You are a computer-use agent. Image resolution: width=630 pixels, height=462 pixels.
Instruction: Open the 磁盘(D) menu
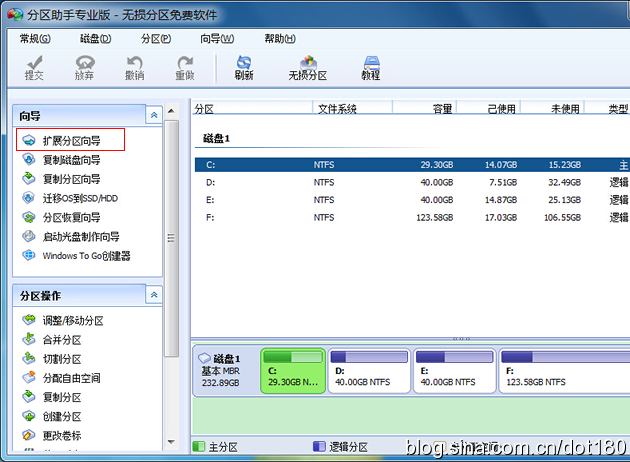tap(95, 39)
